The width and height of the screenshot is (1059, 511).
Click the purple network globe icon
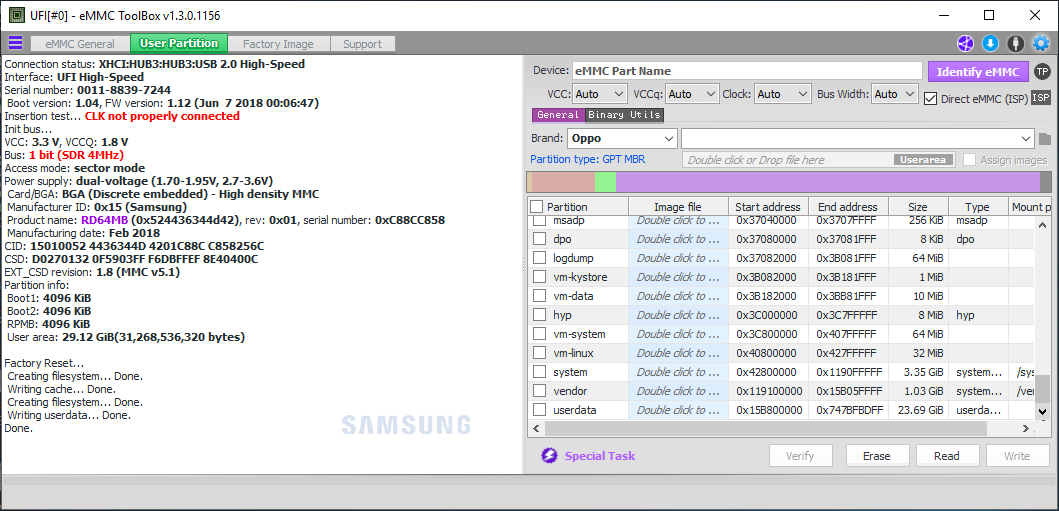pos(965,44)
